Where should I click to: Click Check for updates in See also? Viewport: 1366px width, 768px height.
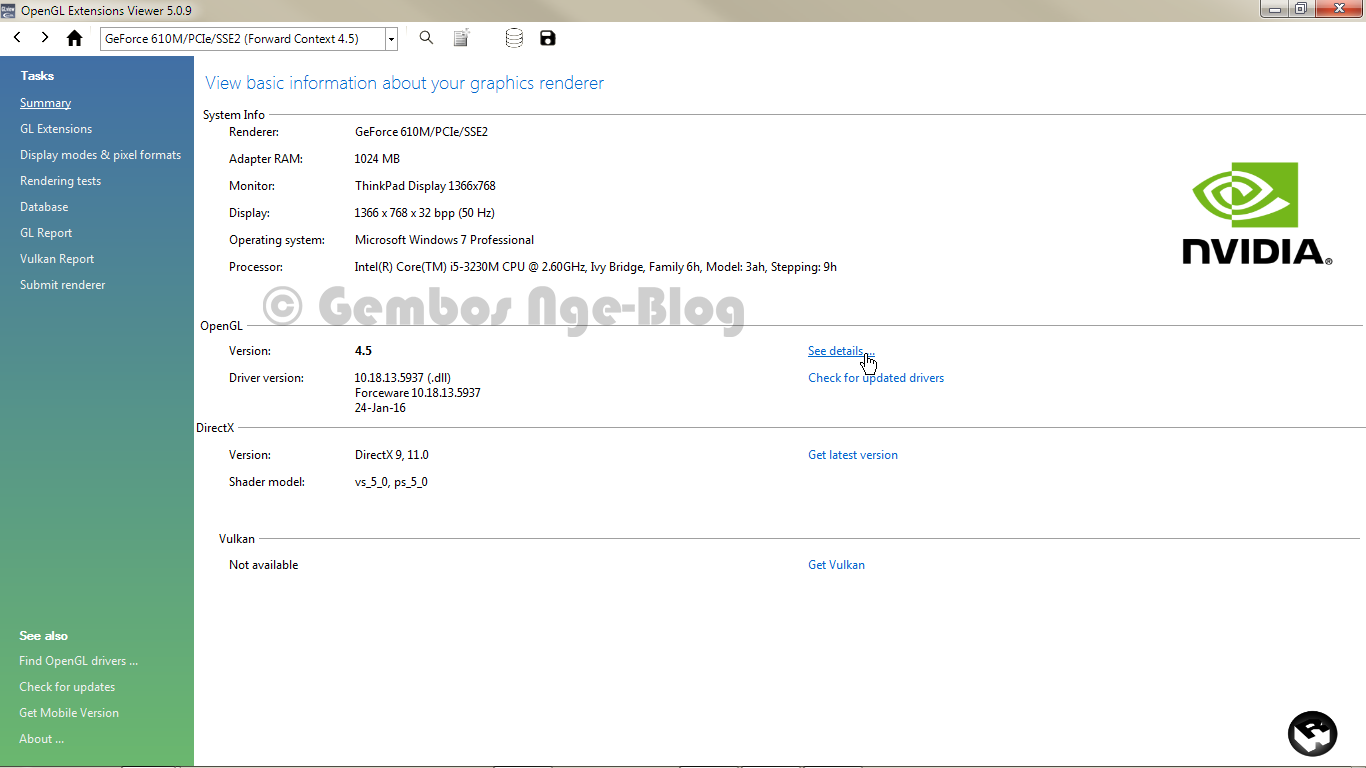[67, 687]
